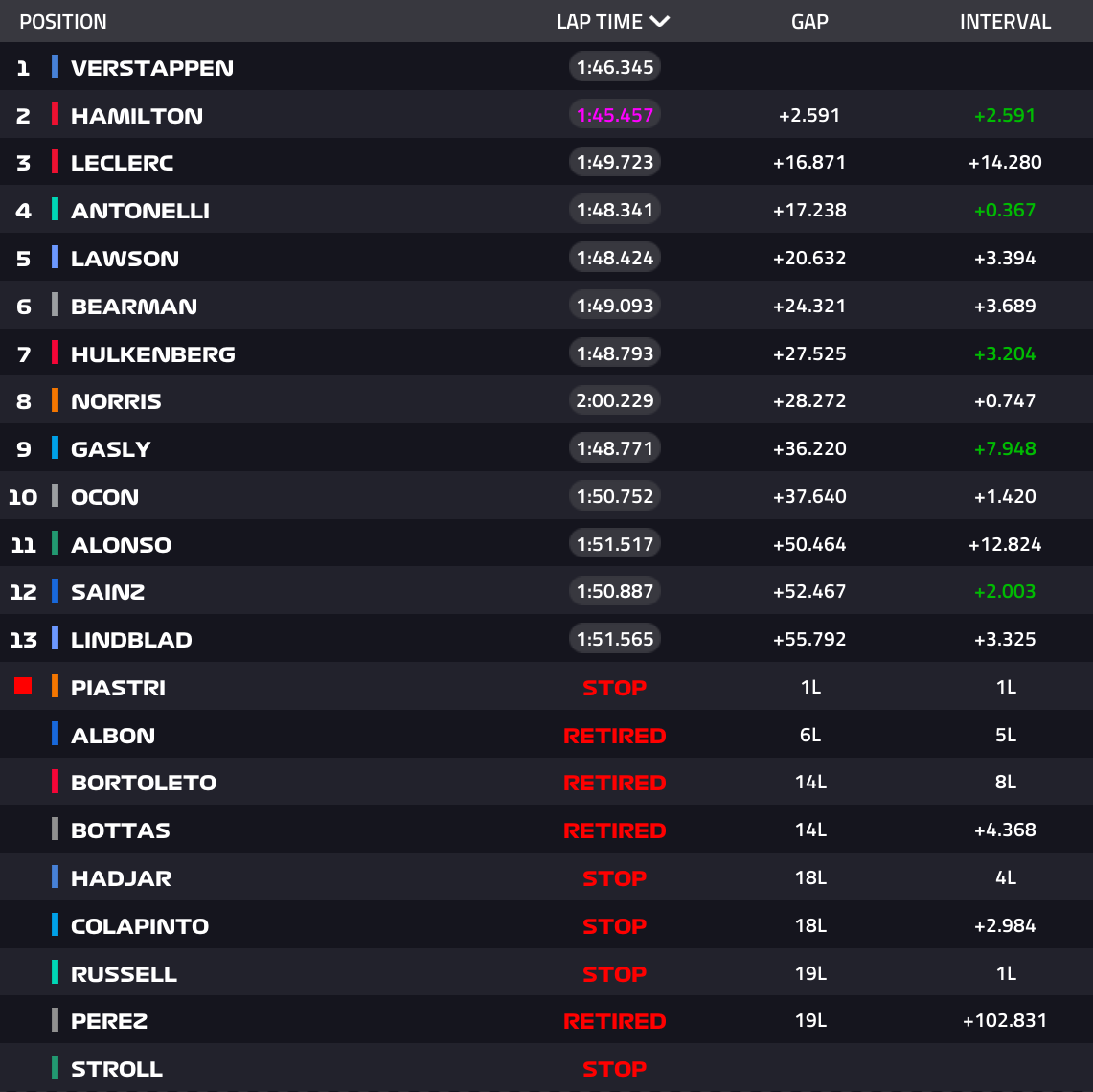Select the GAP column header
This screenshot has width=1093, height=1092.
pos(809,22)
